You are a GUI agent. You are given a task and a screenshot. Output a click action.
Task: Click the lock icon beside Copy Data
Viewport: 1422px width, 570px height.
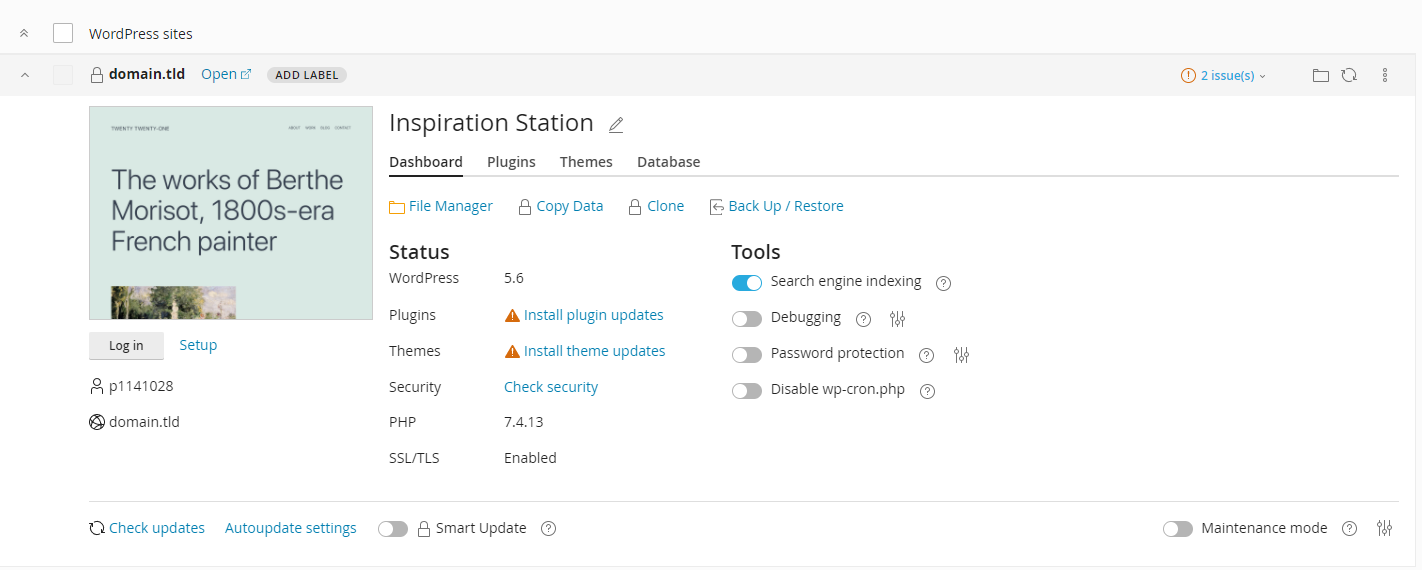524,207
